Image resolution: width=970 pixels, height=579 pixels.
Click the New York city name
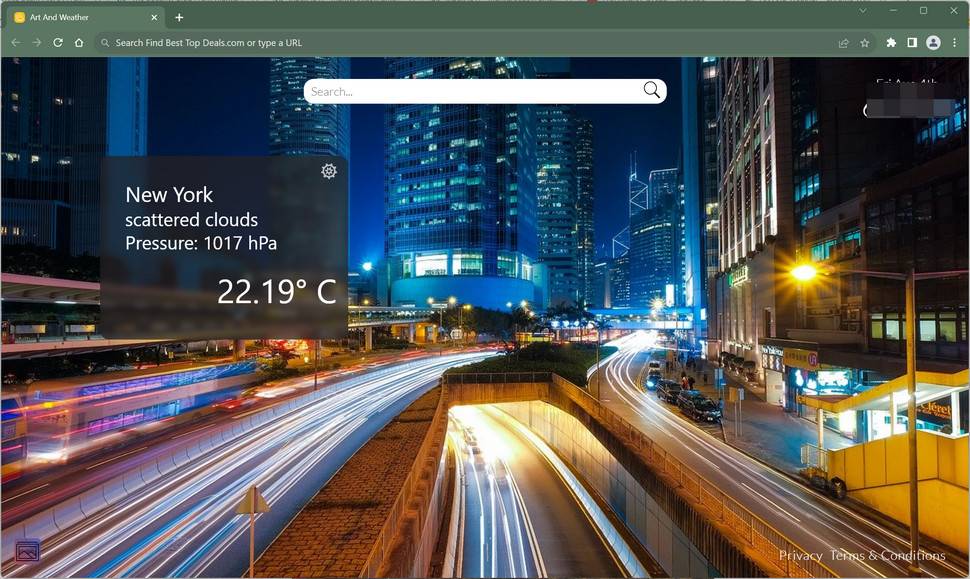pyautogui.click(x=169, y=195)
